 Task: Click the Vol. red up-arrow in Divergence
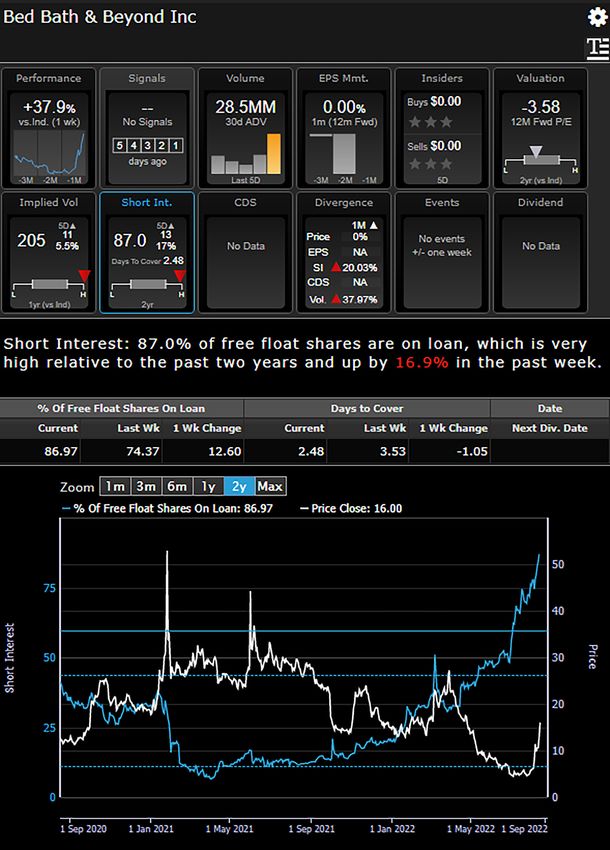click(336, 299)
